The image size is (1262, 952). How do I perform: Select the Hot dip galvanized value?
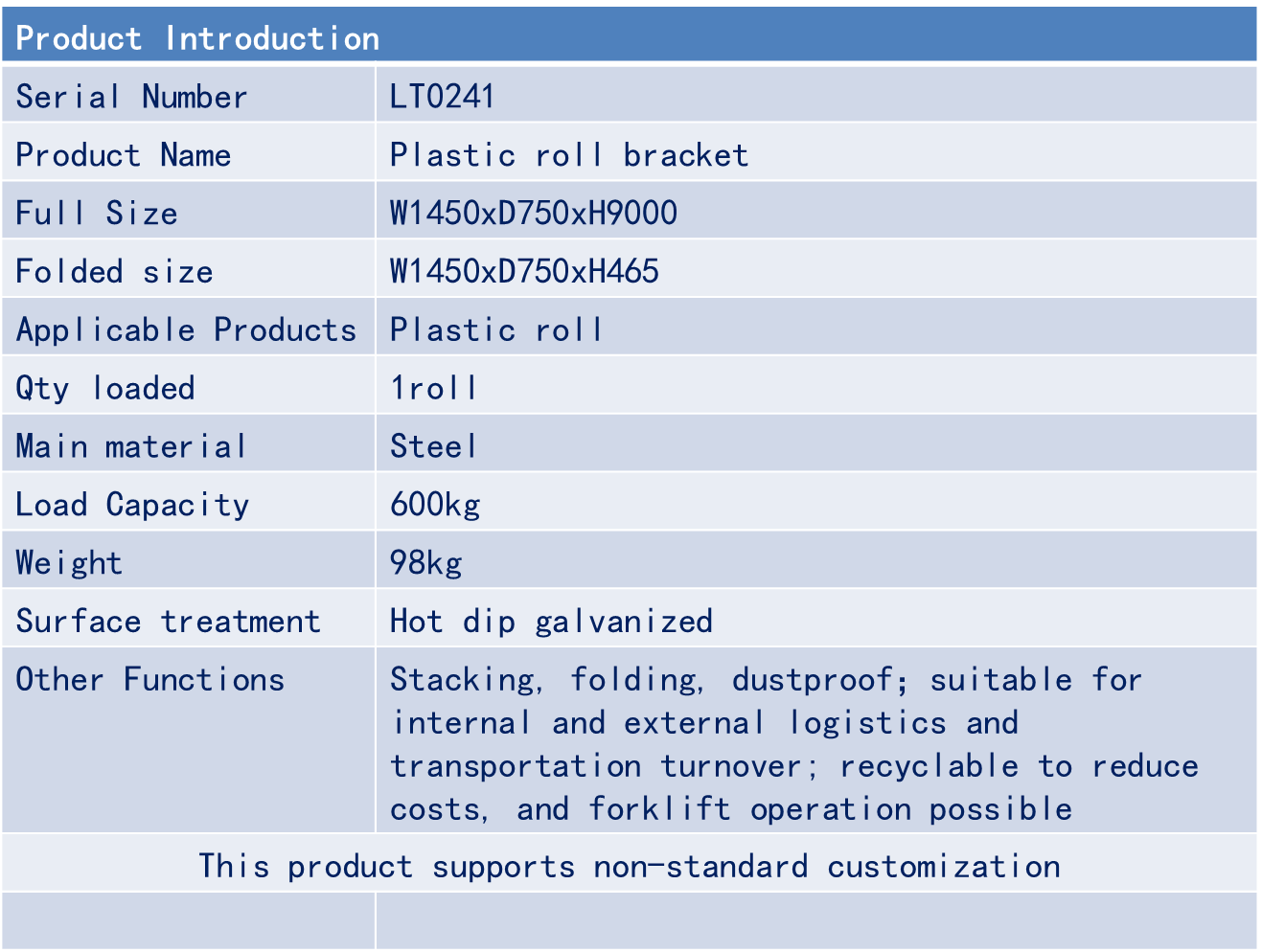(x=551, y=622)
